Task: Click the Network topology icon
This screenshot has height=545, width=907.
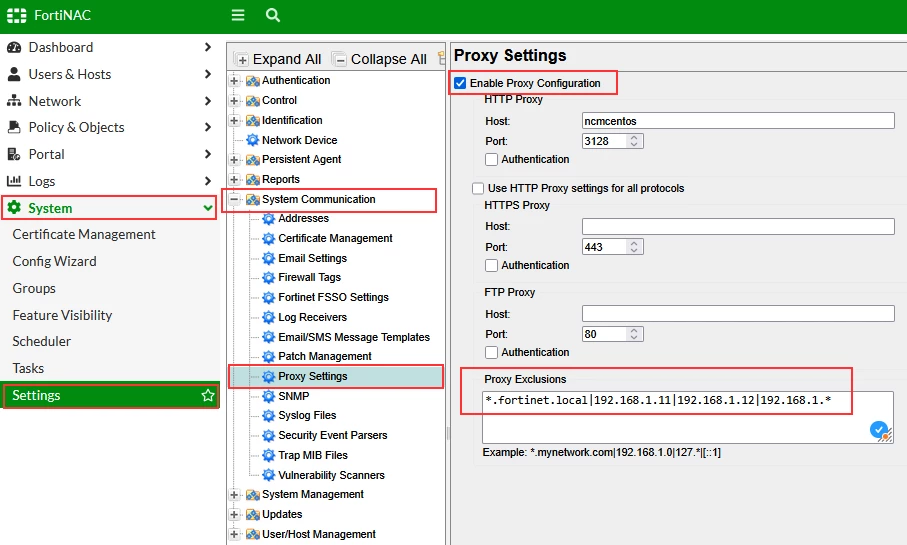Action: pos(14,101)
